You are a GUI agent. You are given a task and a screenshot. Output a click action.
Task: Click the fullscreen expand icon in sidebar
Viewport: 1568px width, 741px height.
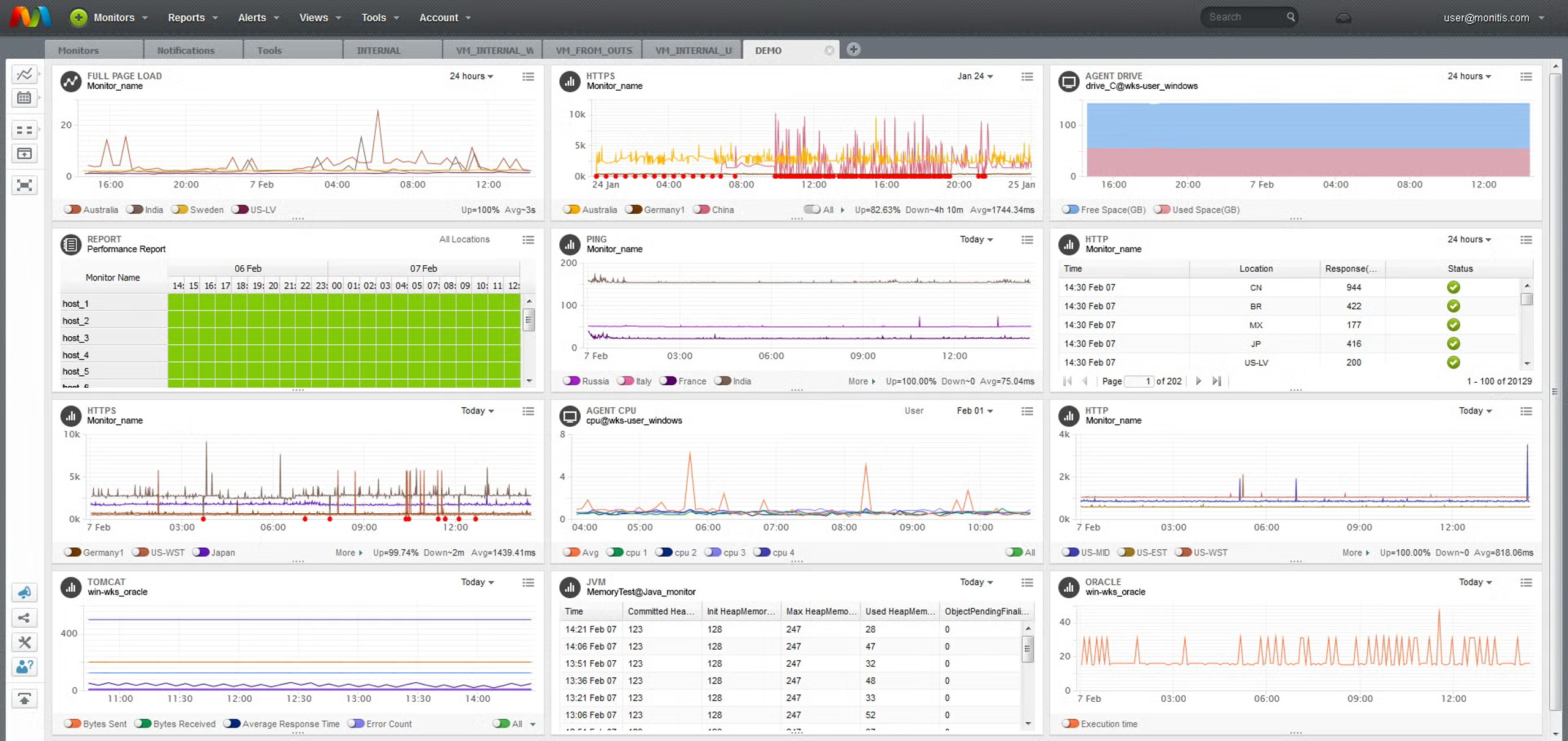coord(24,186)
